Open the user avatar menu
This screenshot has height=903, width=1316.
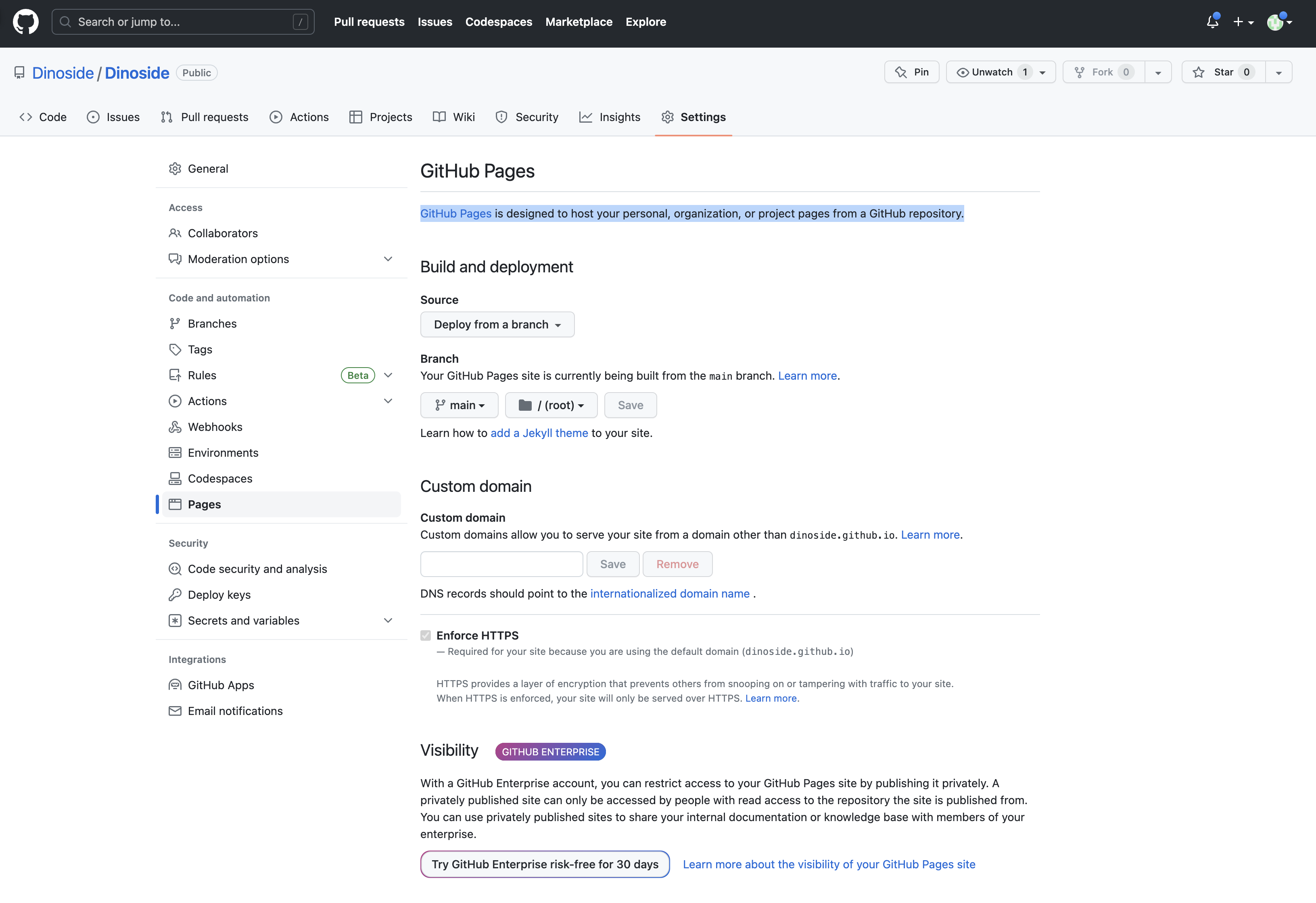click(1279, 22)
